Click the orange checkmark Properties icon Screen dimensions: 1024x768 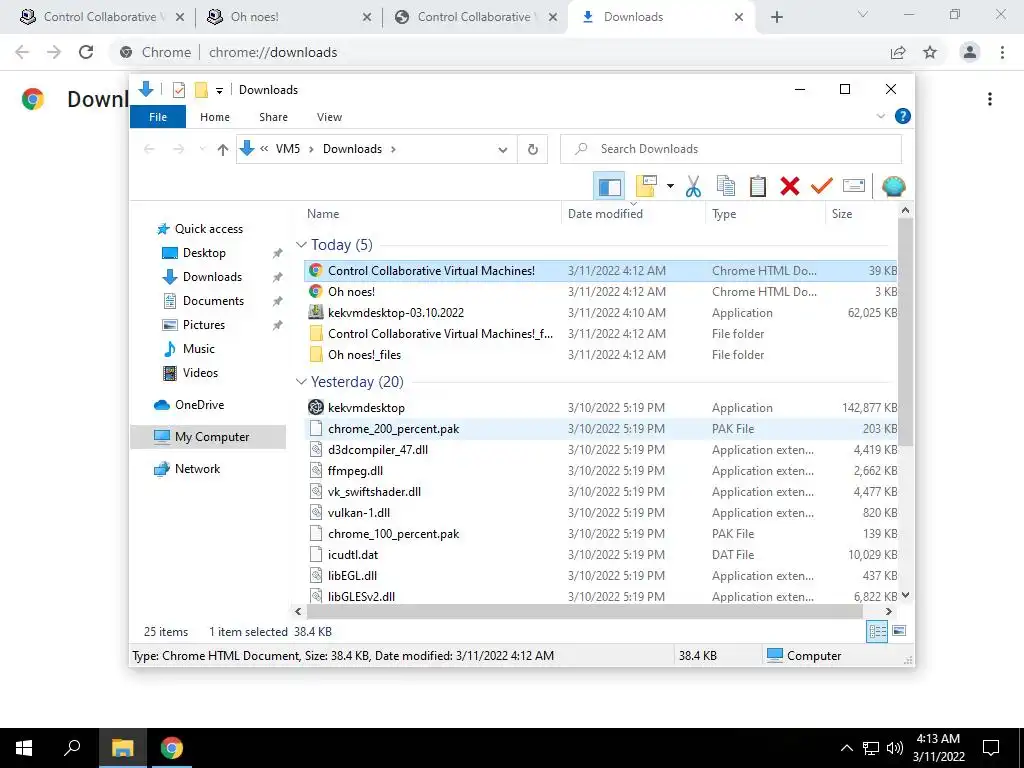pyautogui.click(x=822, y=187)
